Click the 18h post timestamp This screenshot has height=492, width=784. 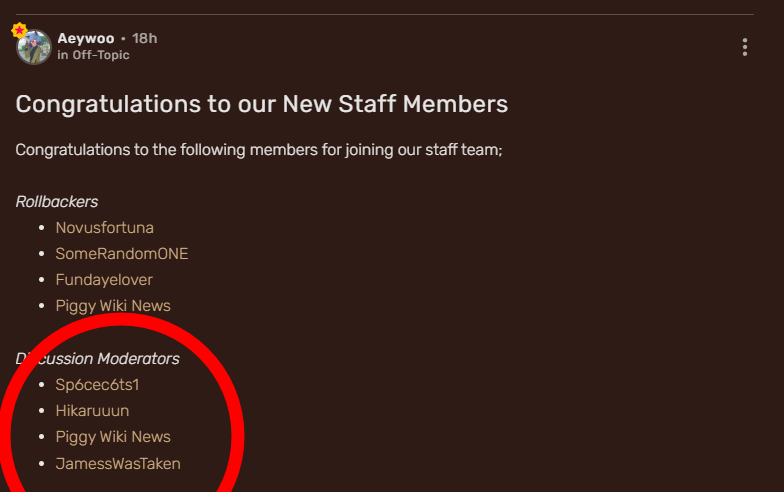[x=145, y=38]
